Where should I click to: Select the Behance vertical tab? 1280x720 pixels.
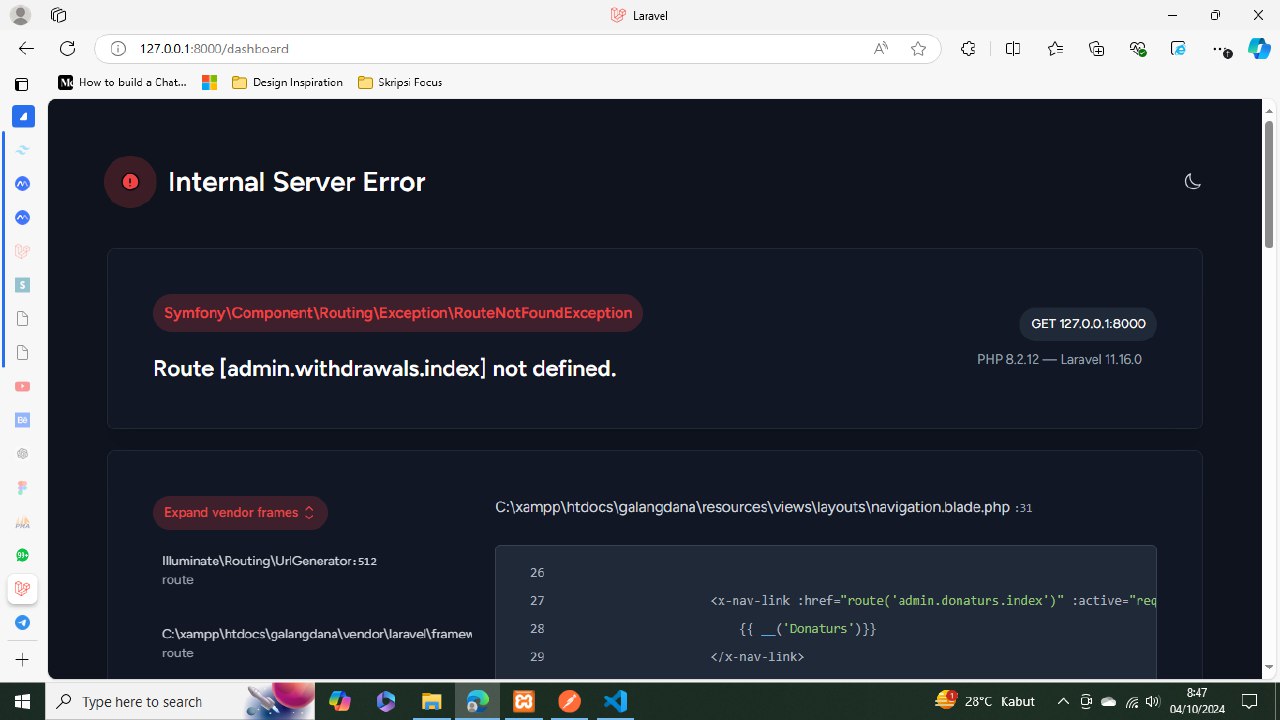tap(22, 420)
